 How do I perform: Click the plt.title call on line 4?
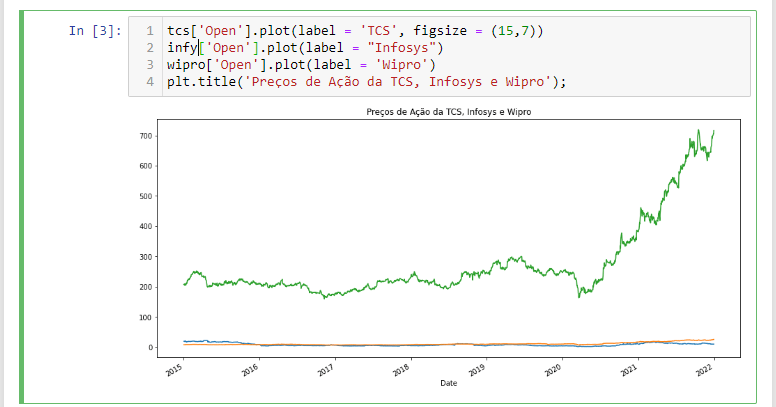click(200, 82)
